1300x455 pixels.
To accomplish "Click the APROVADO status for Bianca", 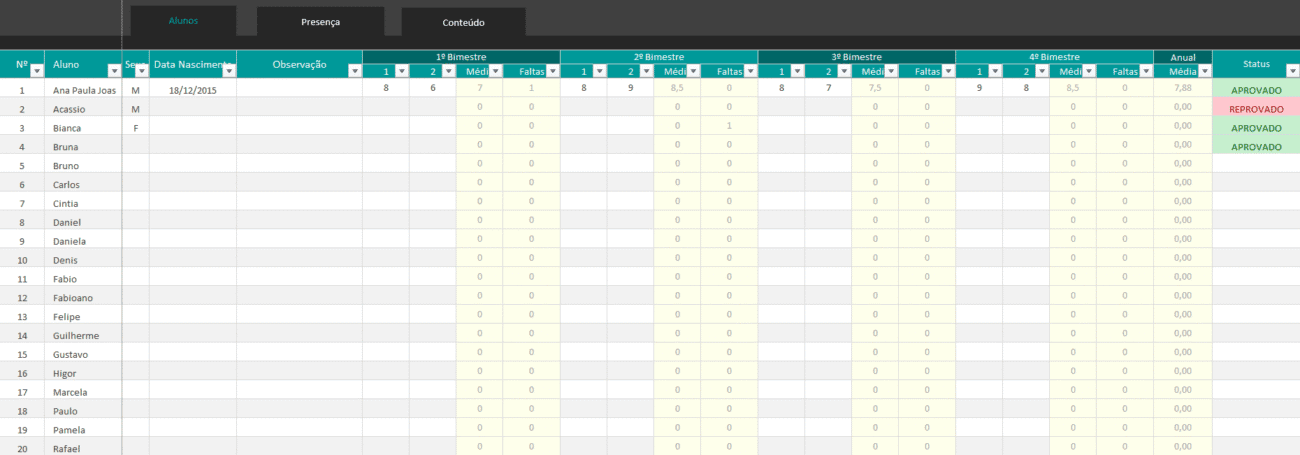I will pyautogui.click(x=1256, y=127).
